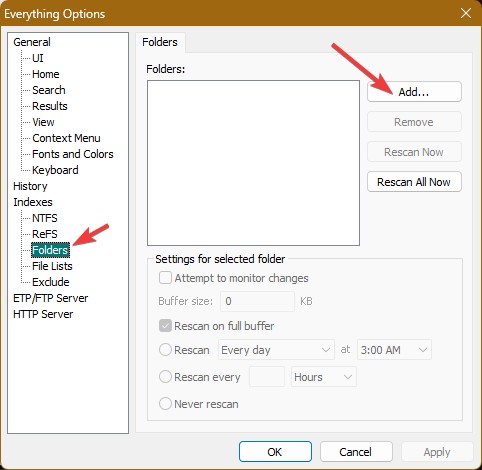This screenshot has height=470, width=482.
Task: Select Exclude under Indexes
Action: [x=51, y=282]
